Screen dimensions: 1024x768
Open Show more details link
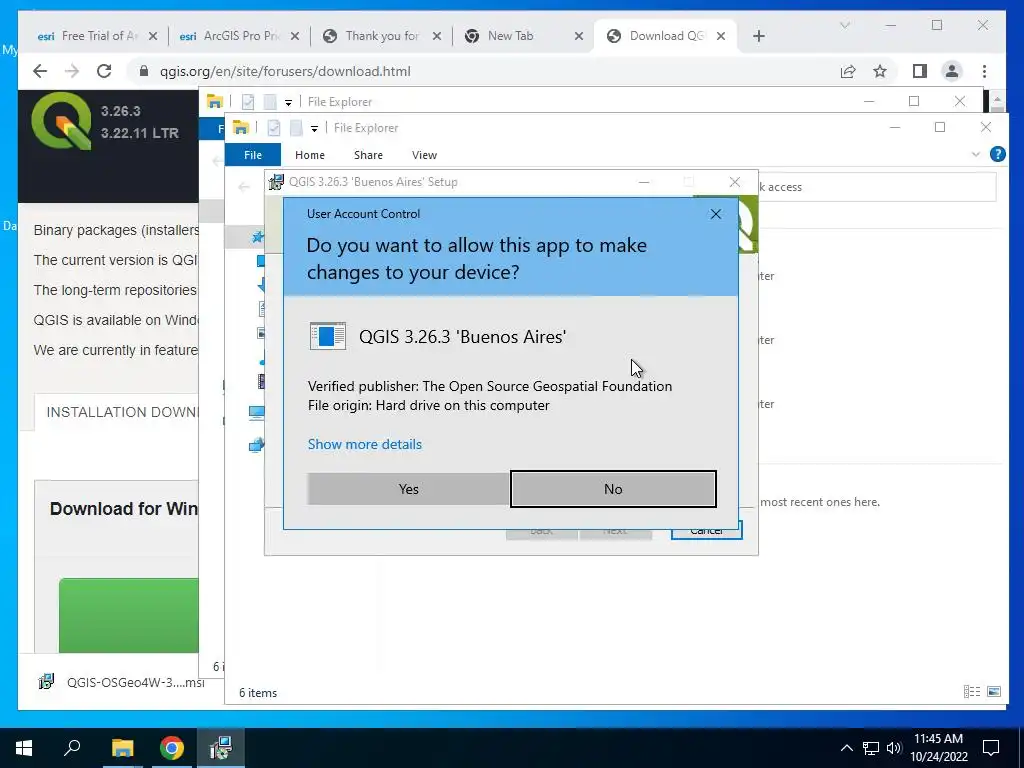pyautogui.click(x=364, y=444)
